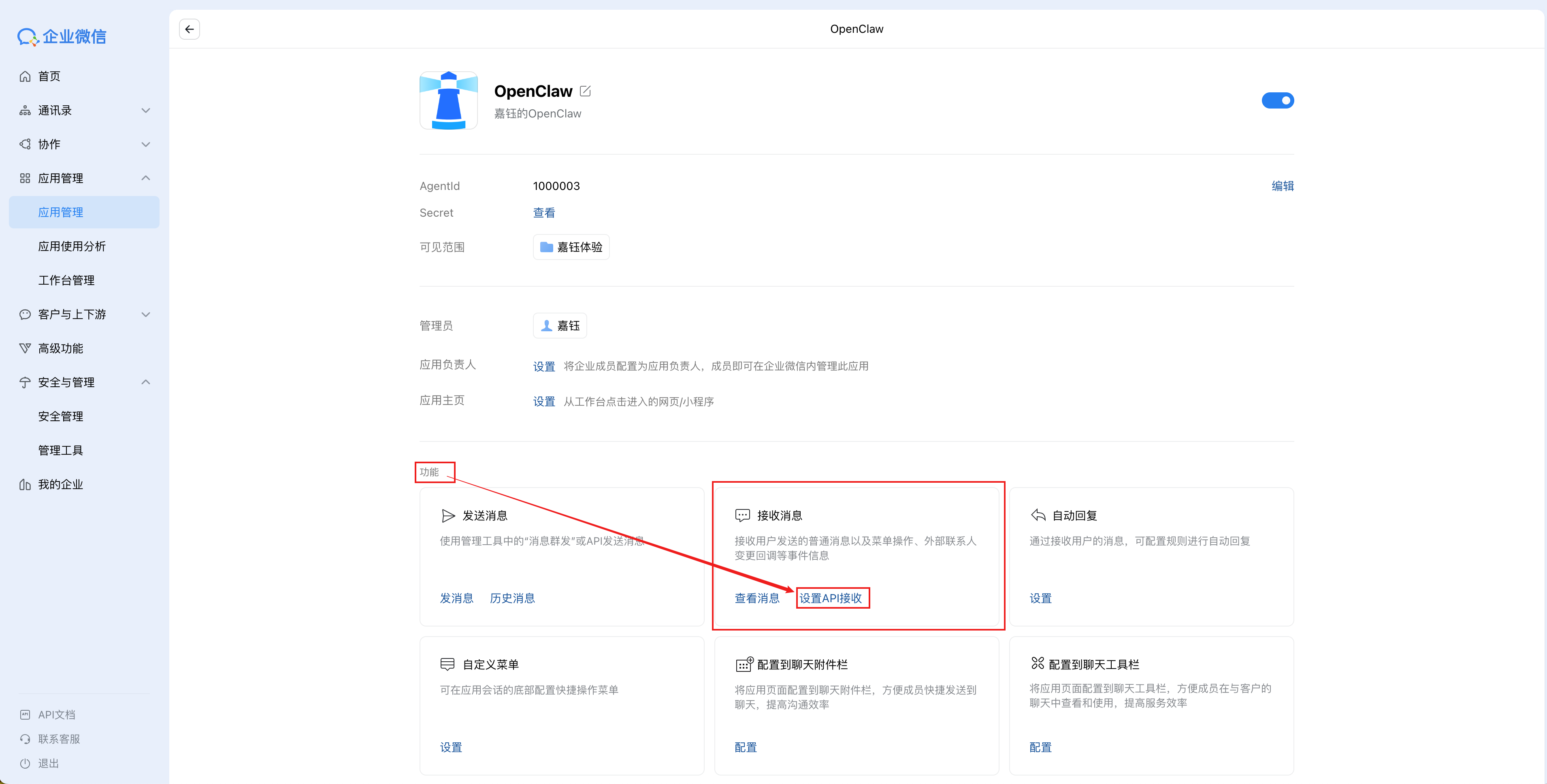Click 退出 logout icon
This screenshot has width=1547, height=784.
[x=25, y=764]
